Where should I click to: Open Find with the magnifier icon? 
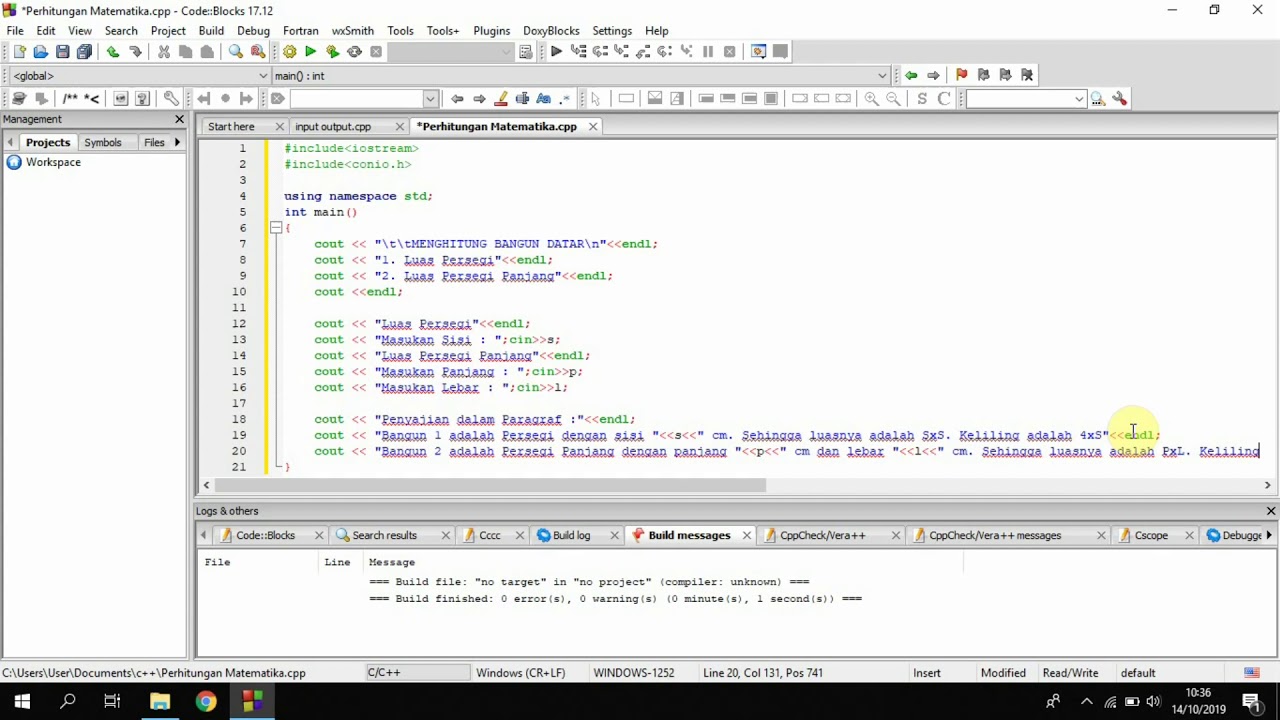pos(236,52)
